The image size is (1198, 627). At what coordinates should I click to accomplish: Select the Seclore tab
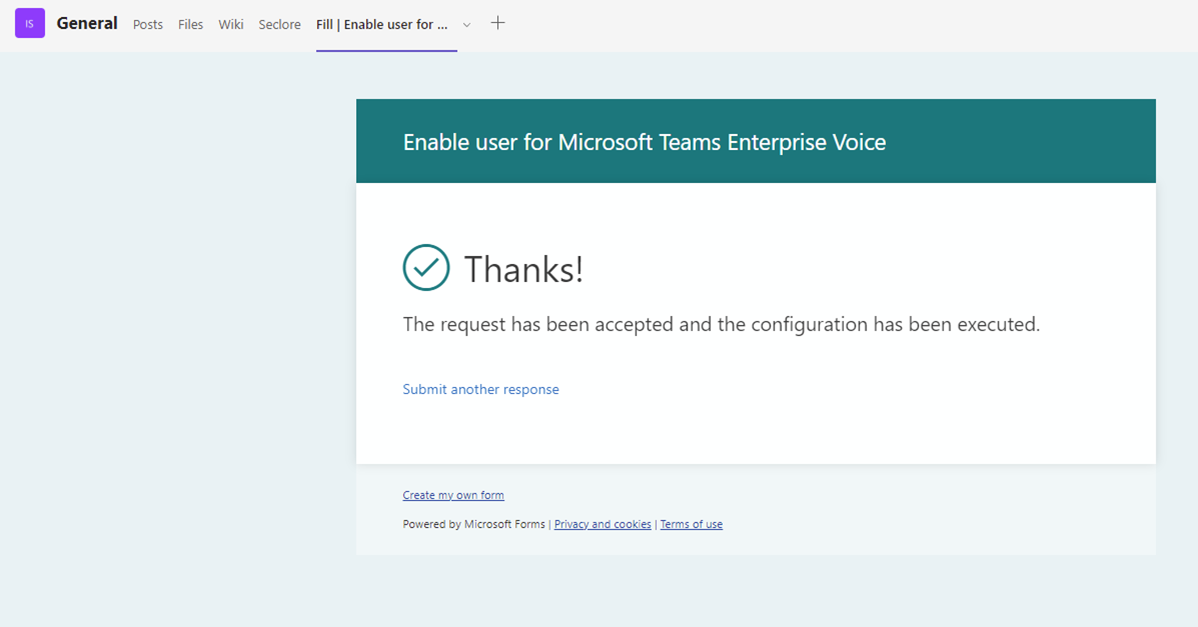click(279, 24)
